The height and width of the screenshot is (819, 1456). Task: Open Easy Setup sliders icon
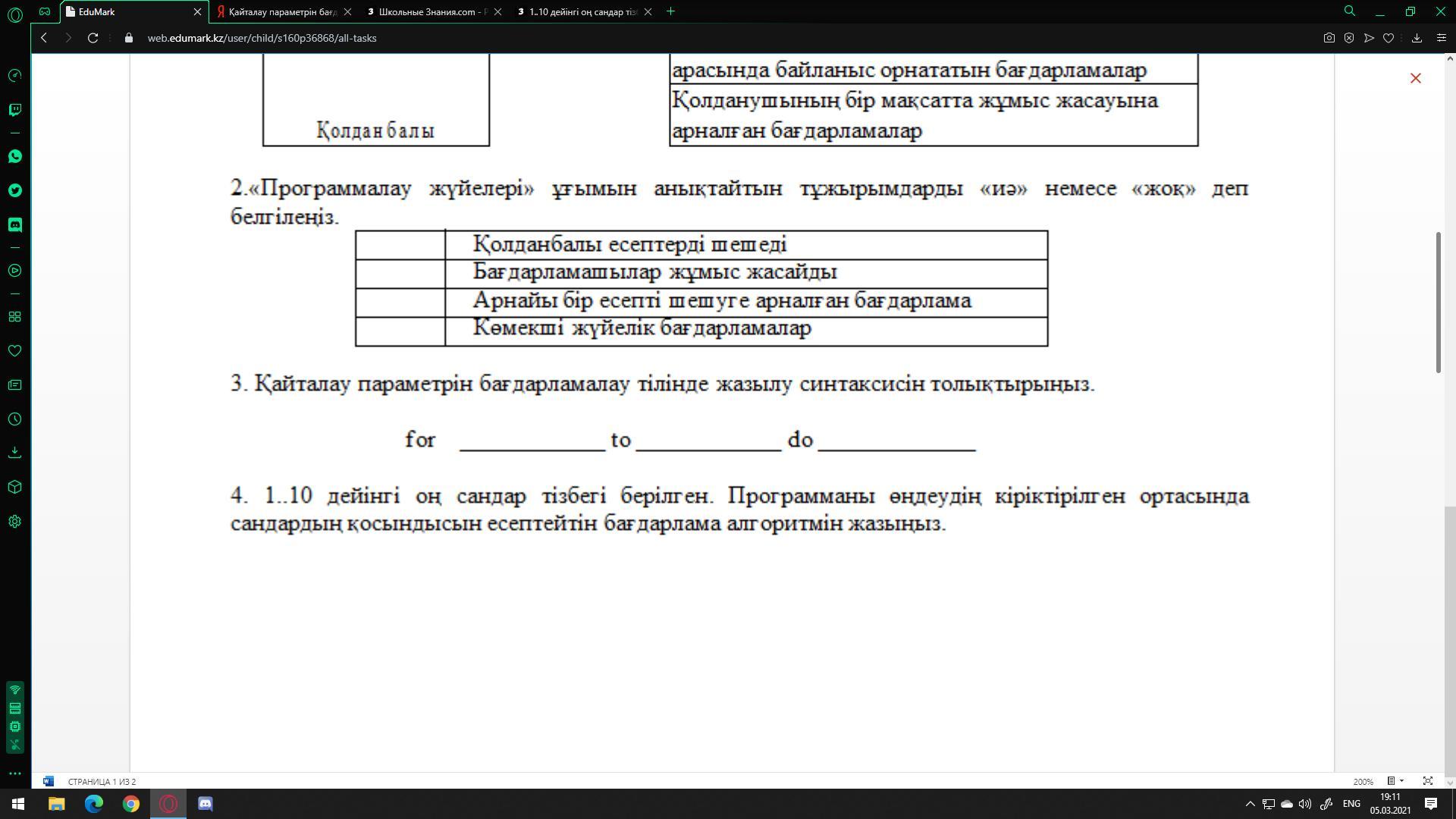pyautogui.click(x=1442, y=38)
